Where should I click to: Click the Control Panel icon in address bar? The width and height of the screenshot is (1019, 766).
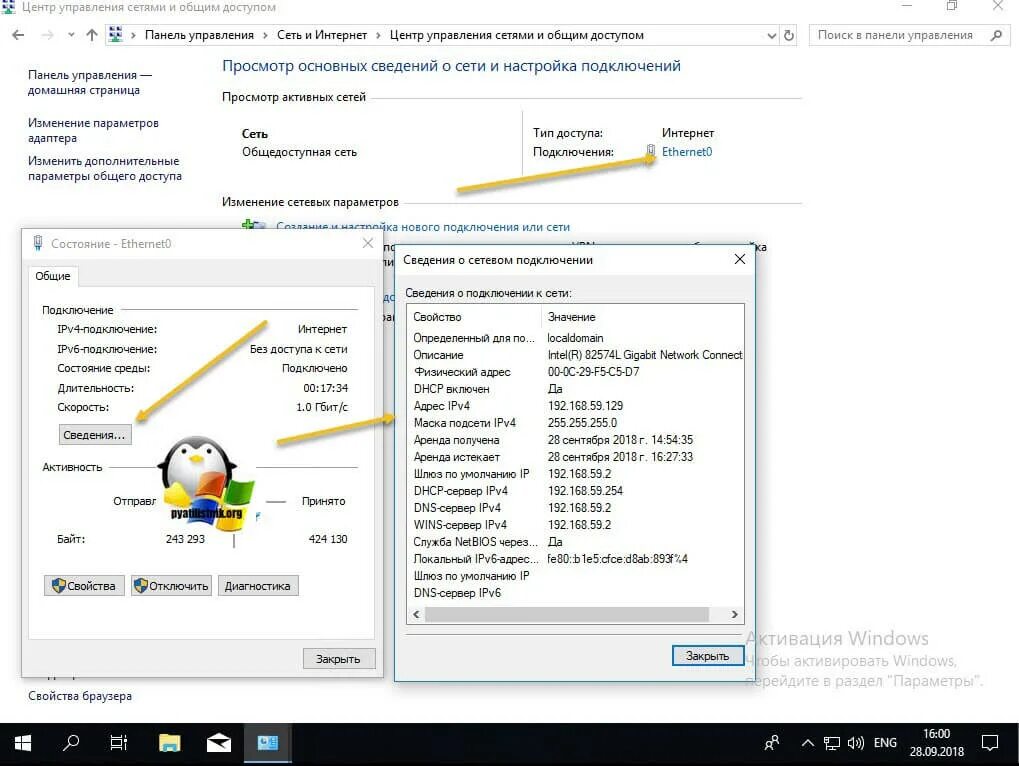115,34
